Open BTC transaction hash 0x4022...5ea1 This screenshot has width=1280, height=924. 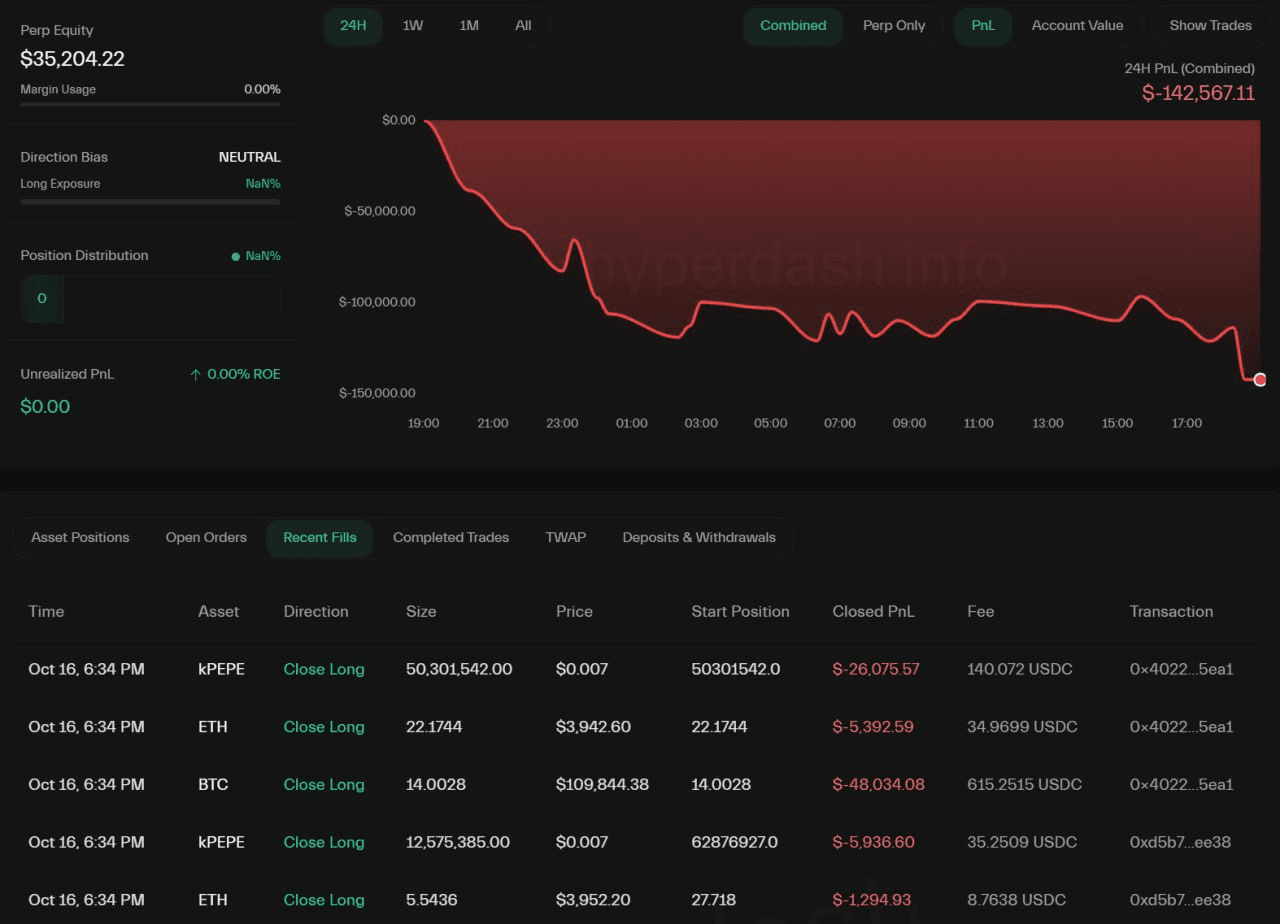tap(1181, 785)
